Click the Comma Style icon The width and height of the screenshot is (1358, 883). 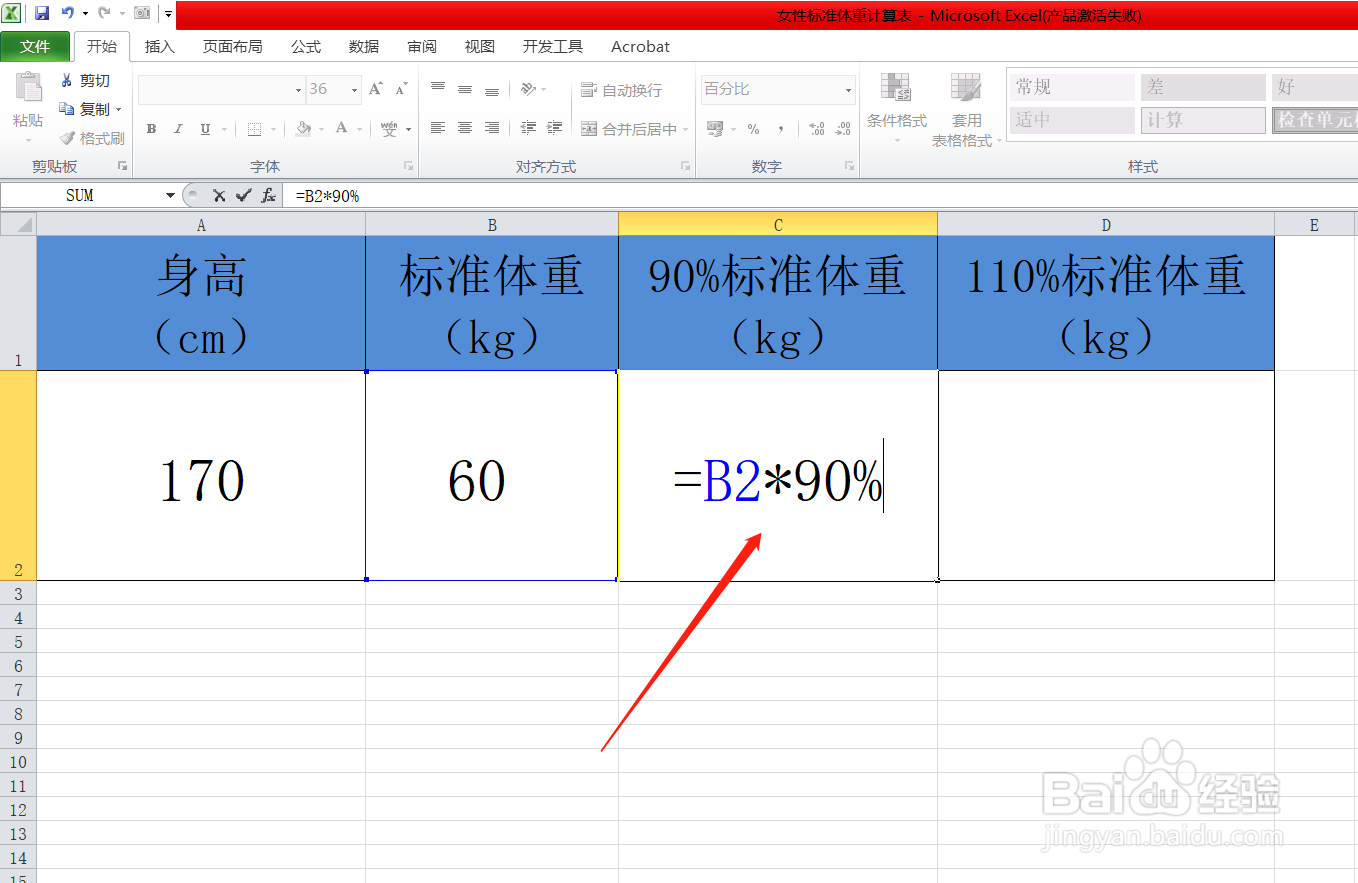[780, 129]
